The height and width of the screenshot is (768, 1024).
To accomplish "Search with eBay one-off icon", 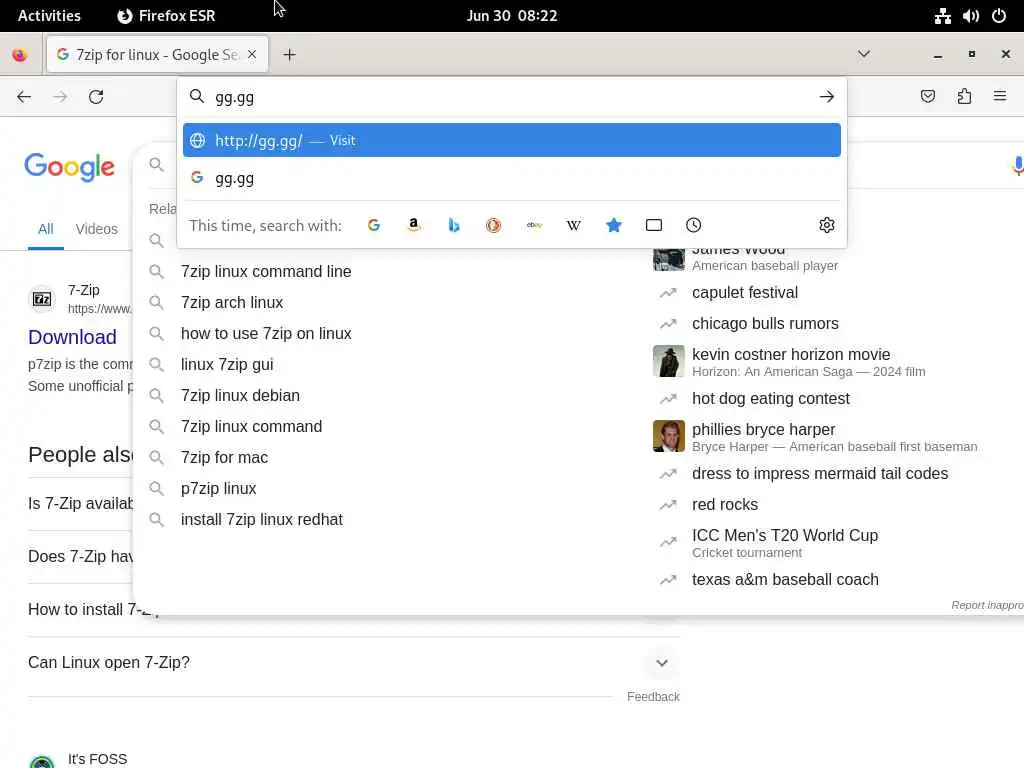I will [x=534, y=225].
